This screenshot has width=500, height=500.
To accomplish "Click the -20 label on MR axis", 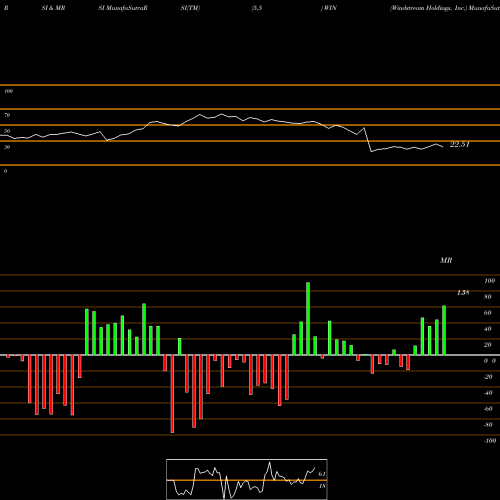I will tap(488, 377).
